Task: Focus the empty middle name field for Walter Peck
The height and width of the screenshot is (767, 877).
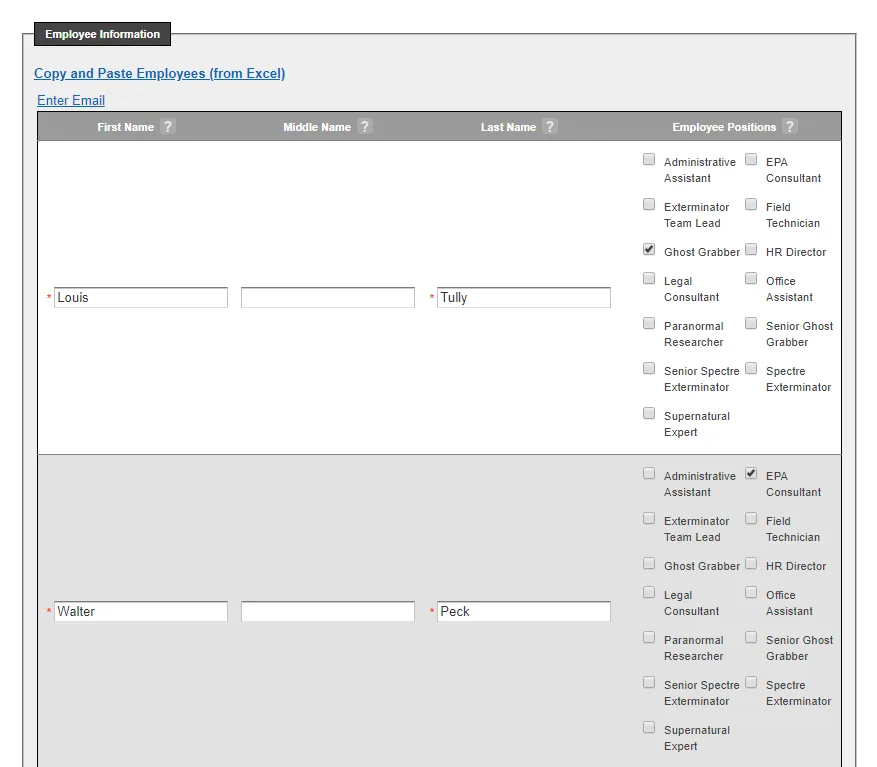Action: pos(328,611)
